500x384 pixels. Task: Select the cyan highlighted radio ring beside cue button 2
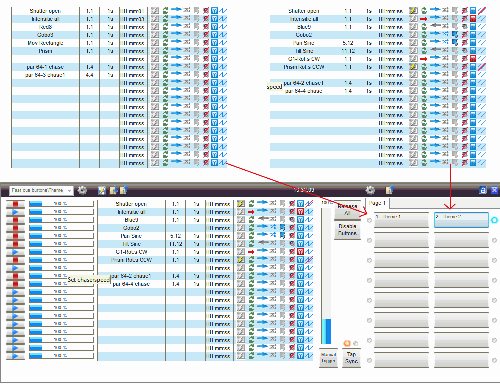(x=494, y=220)
